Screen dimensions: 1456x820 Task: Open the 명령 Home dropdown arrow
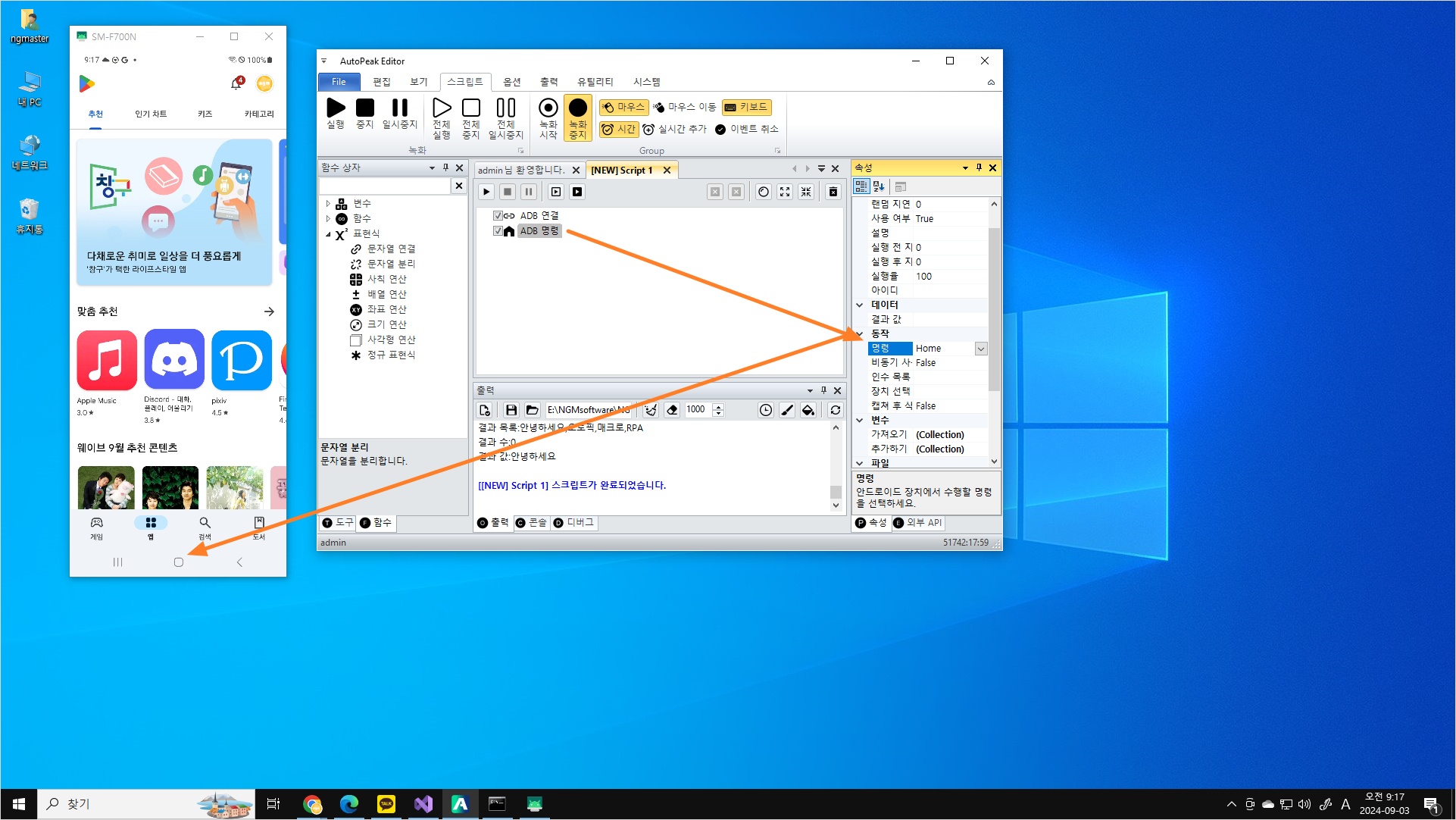[980, 349]
